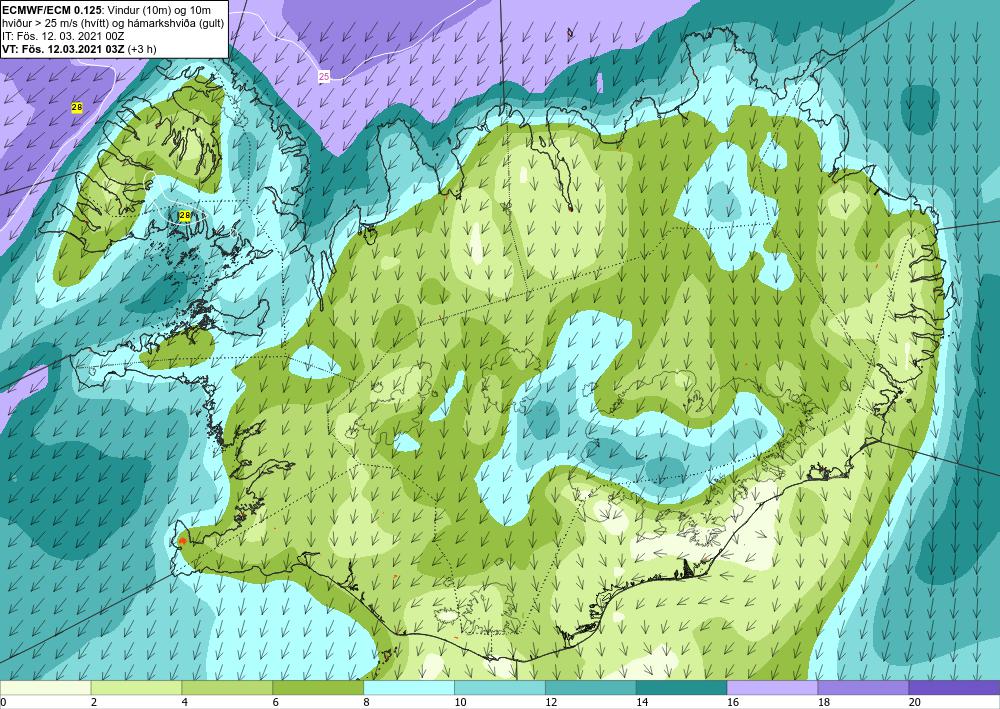
Task: Click the legend number 16
Action: tap(733, 703)
